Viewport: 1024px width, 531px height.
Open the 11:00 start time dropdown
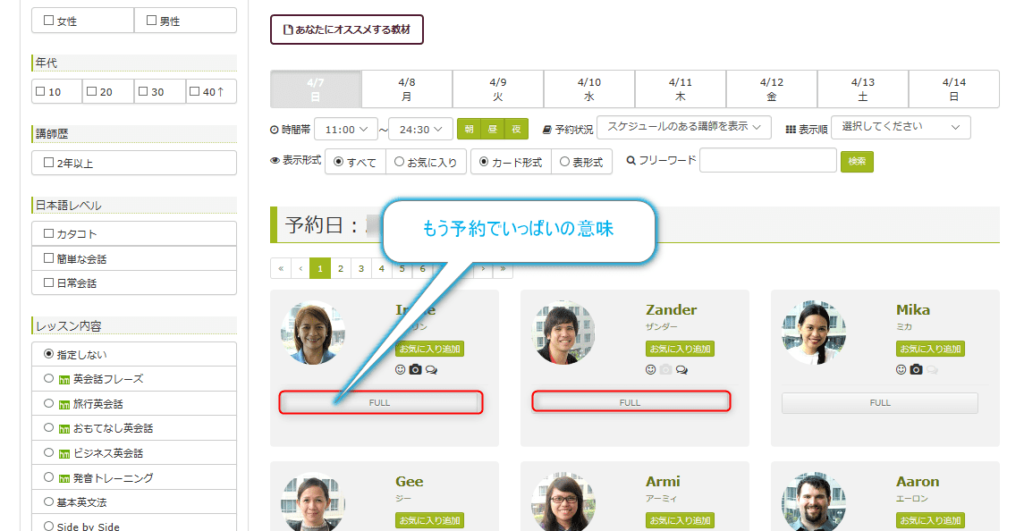coord(346,129)
